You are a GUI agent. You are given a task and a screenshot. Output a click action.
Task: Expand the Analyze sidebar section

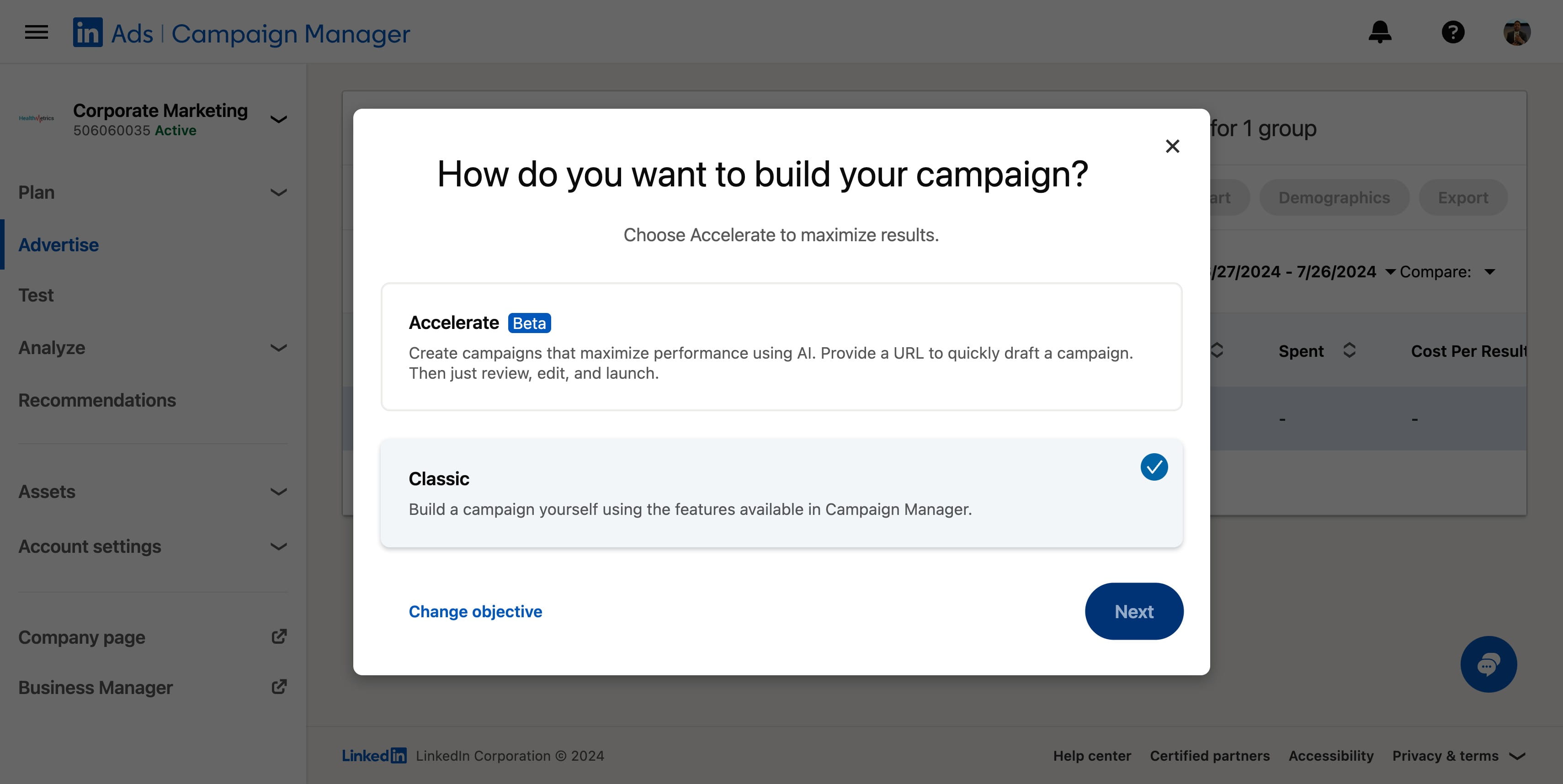(152, 347)
